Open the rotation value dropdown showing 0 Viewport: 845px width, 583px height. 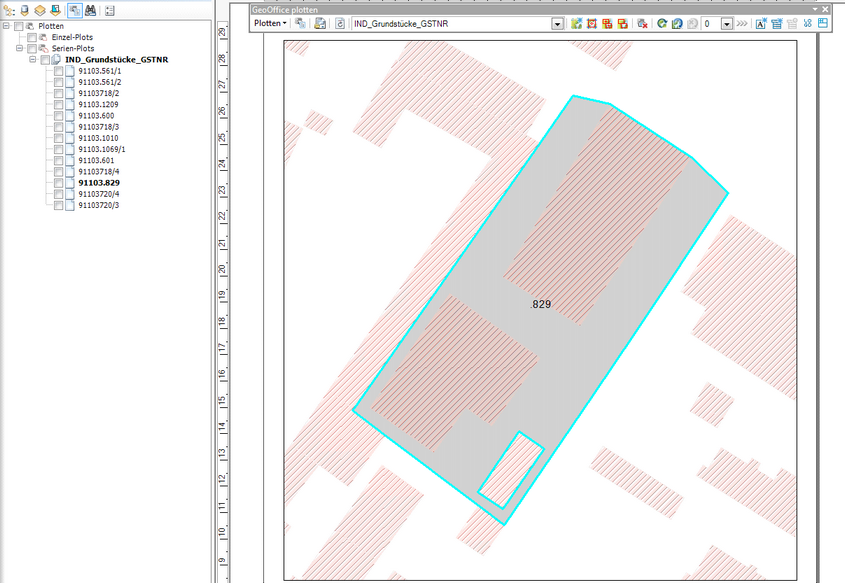click(728, 23)
